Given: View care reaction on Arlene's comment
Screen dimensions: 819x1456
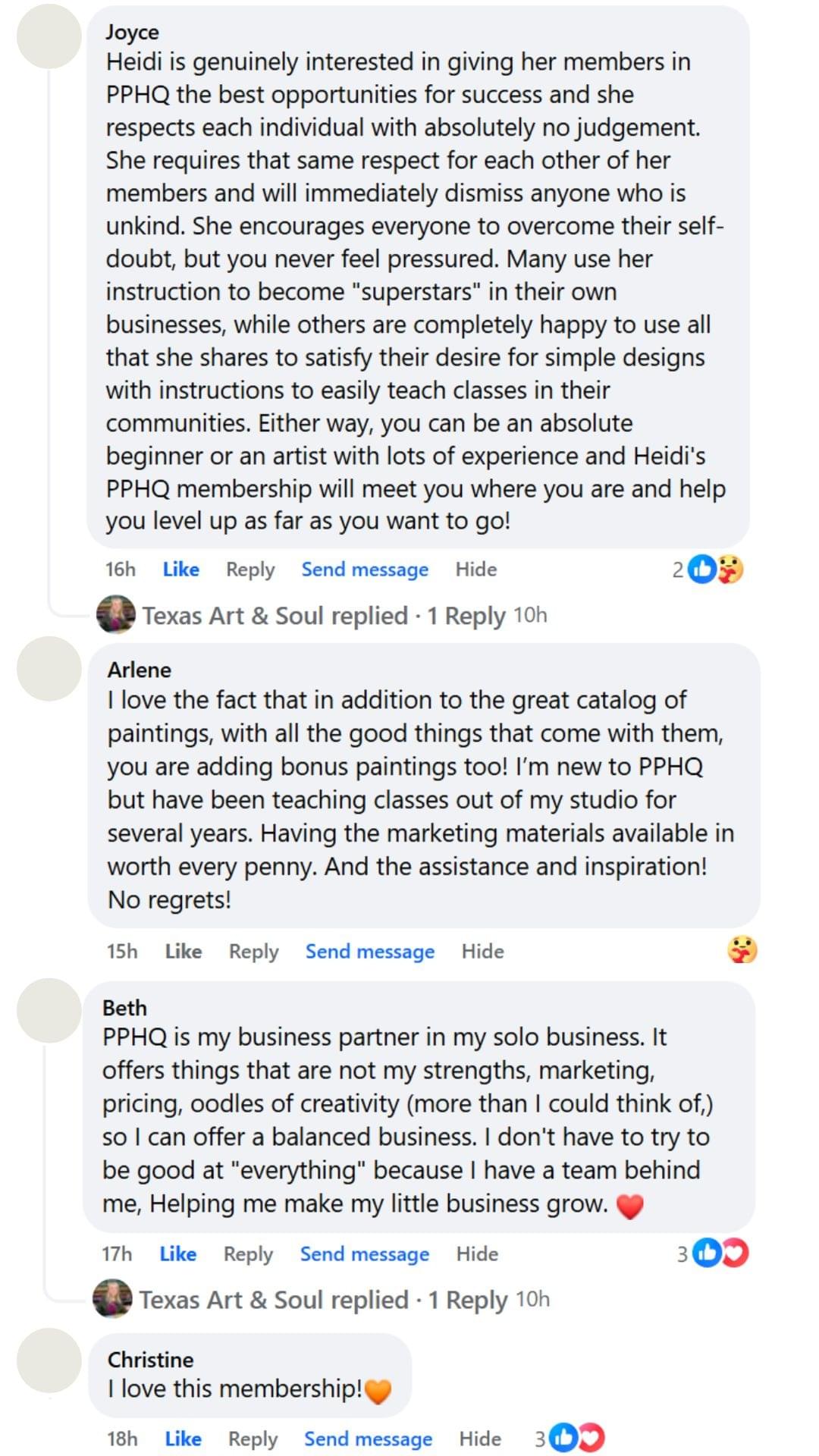Looking at the screenshot, I should click(742, 949).
